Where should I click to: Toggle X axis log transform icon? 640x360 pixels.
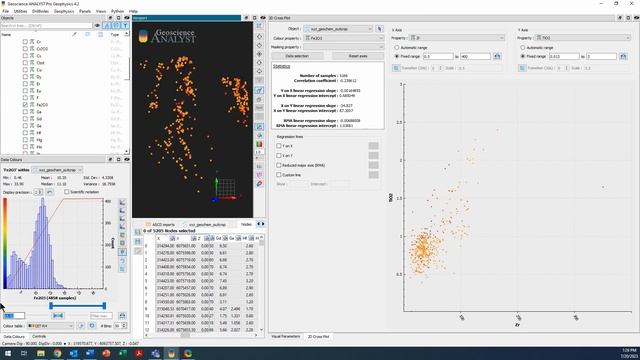pos(396,68)
